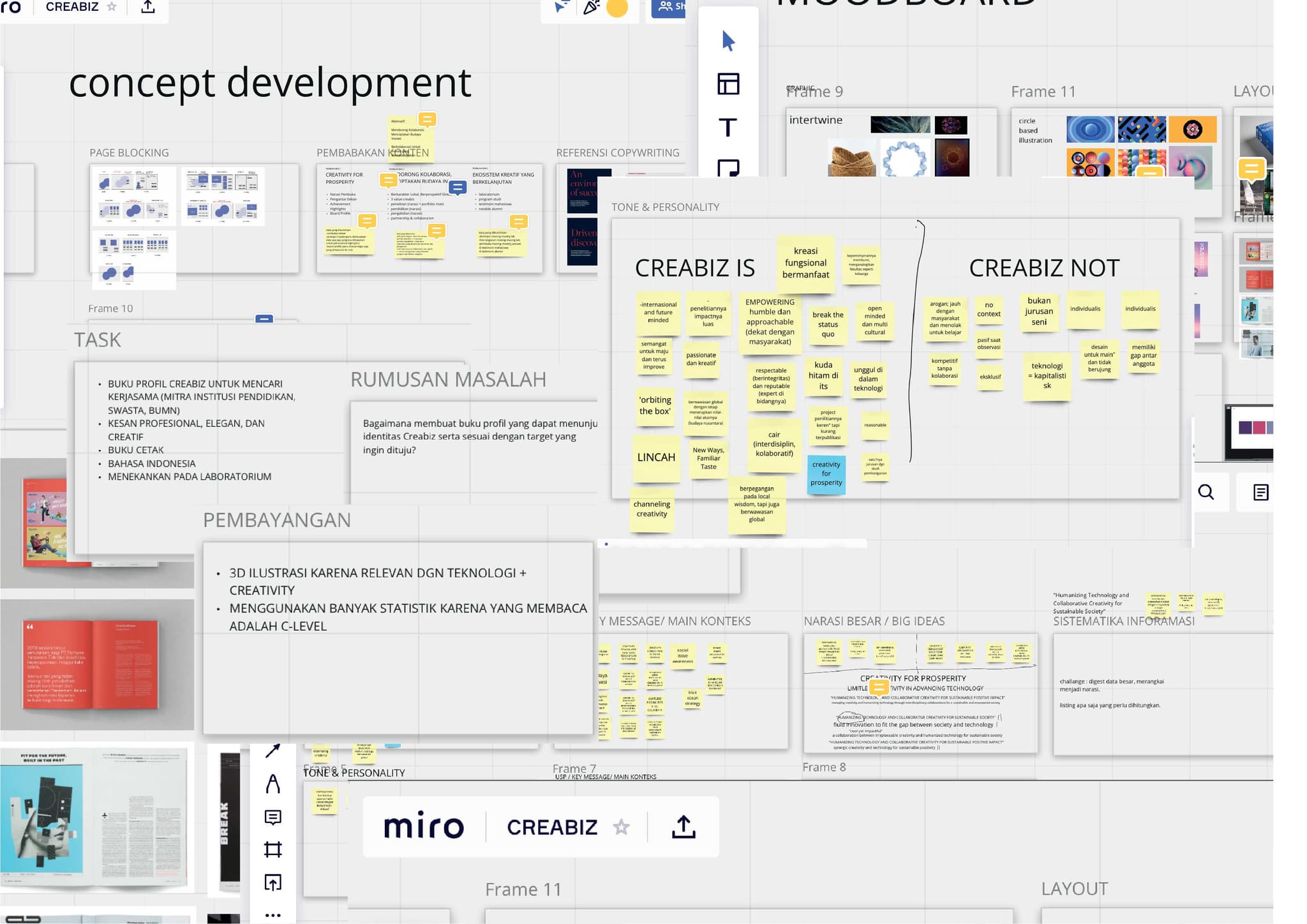Image resolution: width=1307 pixels, height=924 pixels.
Task: Click the small star beside the top-left CREABIZ
Action: point(112,6)
